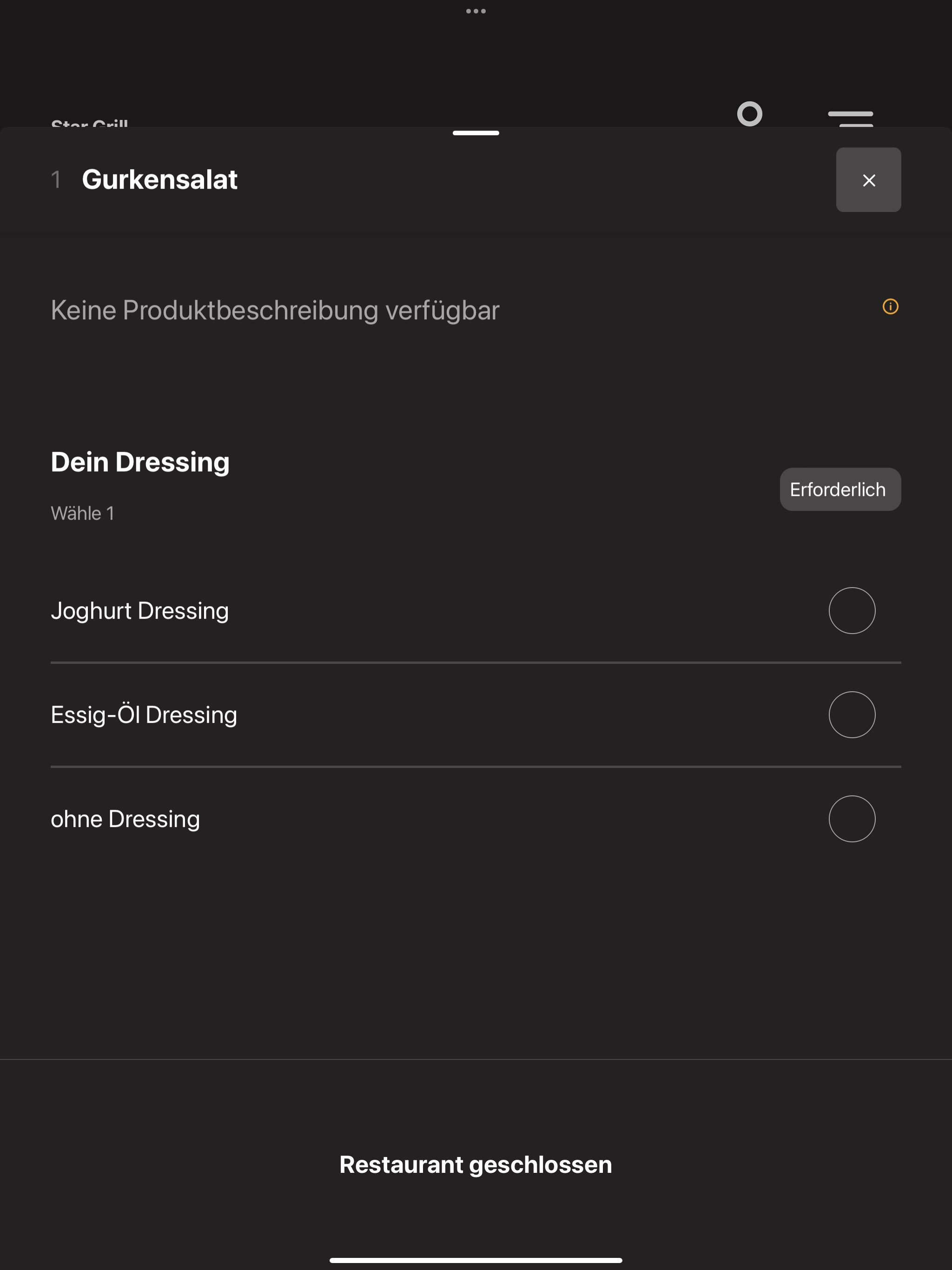The image size is (952, 1270).
Task: Tap the ohne Dressing label text
Action: click(125, 819)
